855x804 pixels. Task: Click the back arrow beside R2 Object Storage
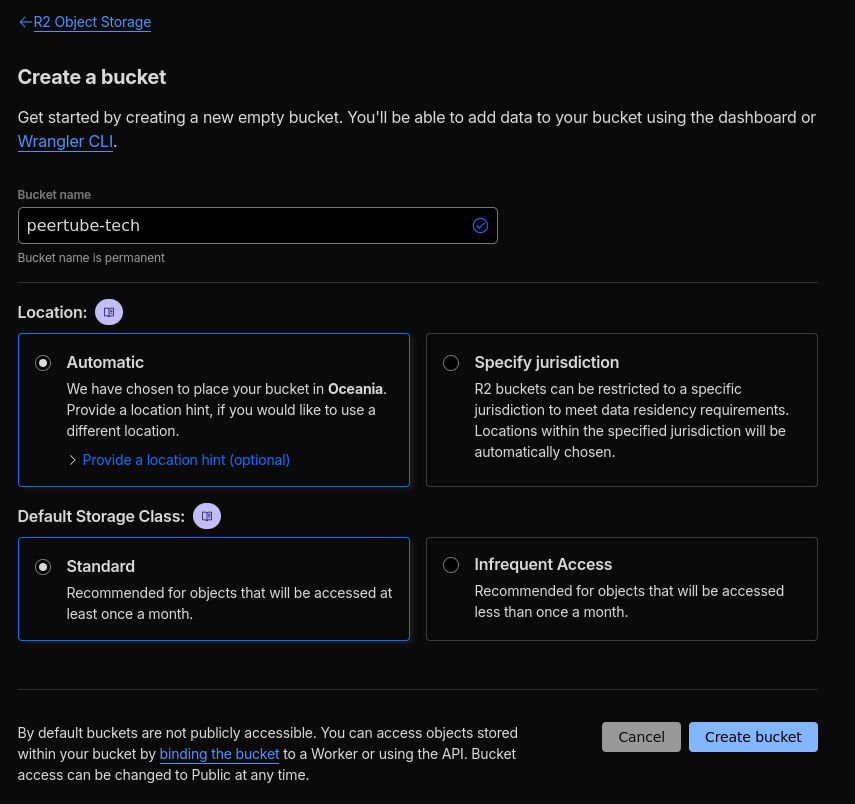pos(25,22)
